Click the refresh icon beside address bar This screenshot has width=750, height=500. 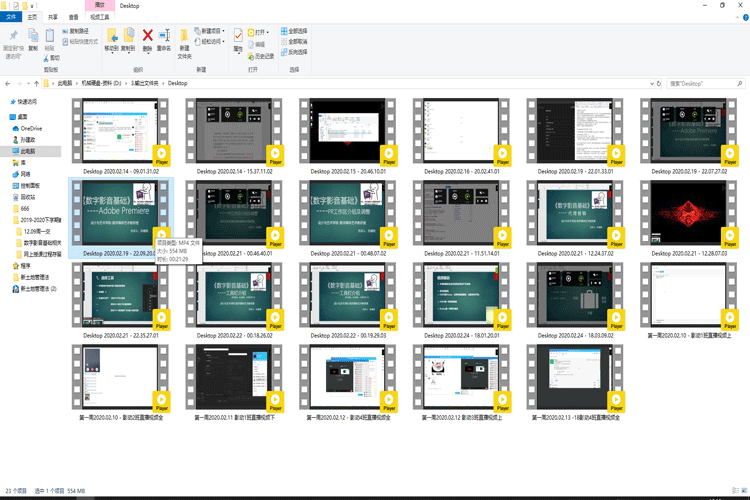pyautogui.click(x=659, y=83)
